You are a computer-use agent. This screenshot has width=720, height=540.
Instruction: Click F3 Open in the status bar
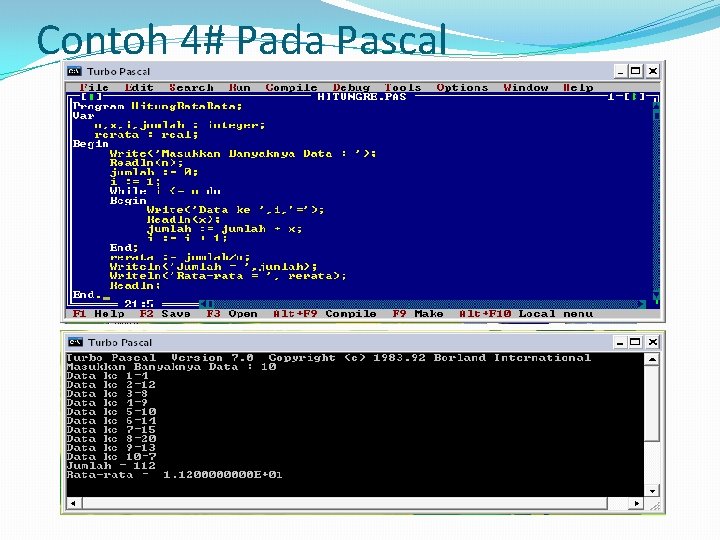(x=232, y=314)
